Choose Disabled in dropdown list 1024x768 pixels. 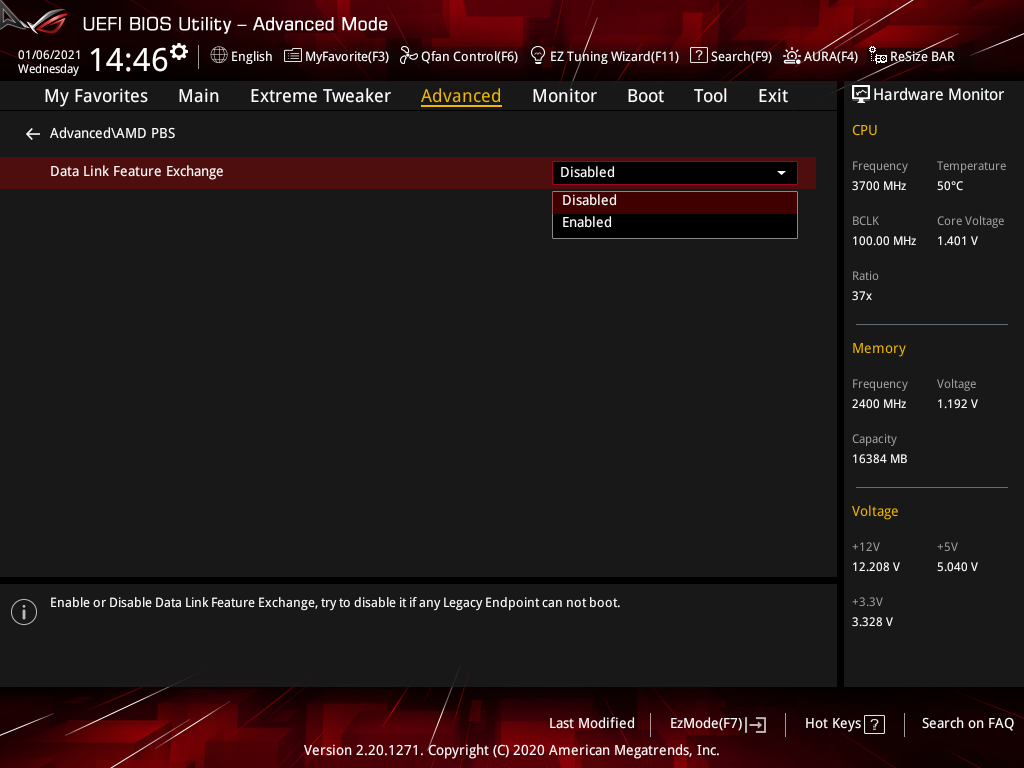pos(675,200)
